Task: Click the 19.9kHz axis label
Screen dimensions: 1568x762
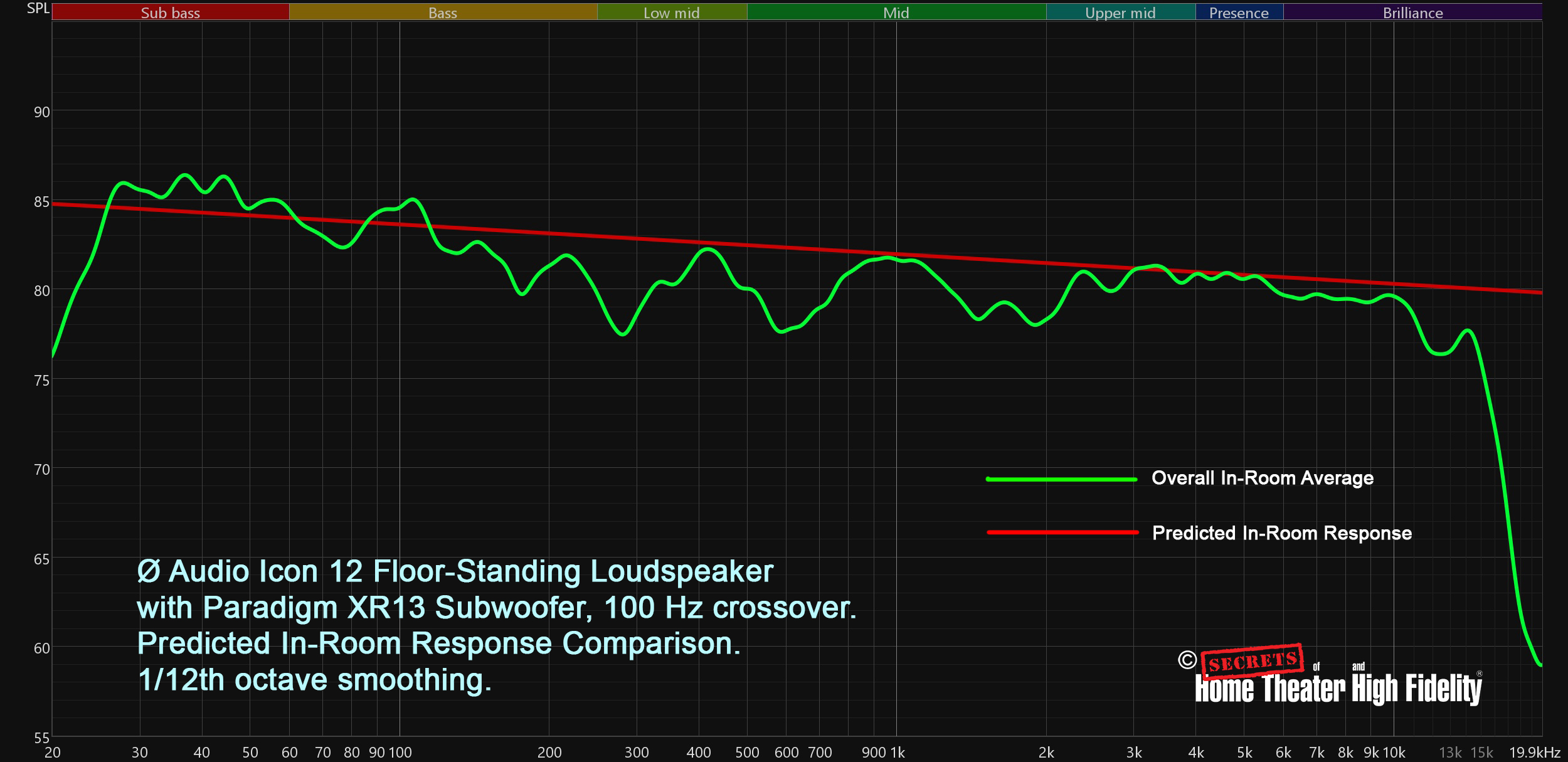Action: tap(1534, 753)
